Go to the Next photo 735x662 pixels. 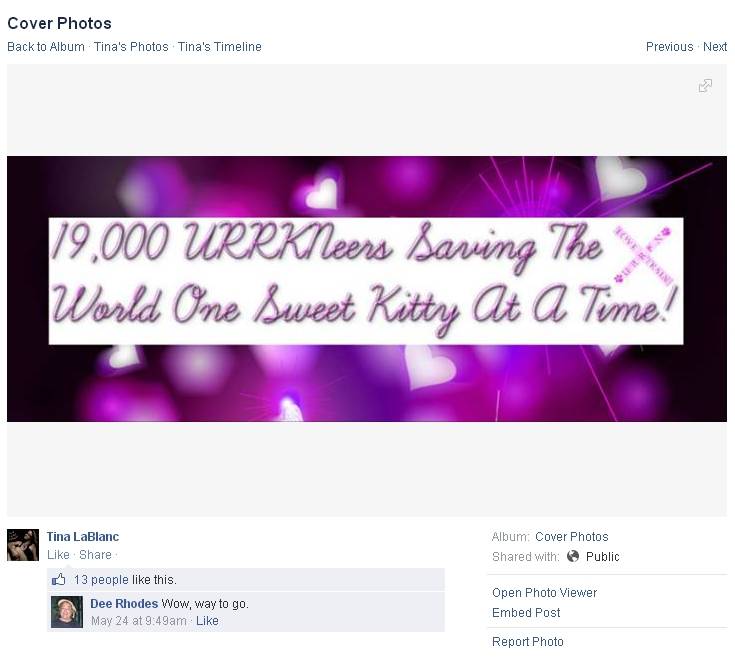tap(715, 47)
